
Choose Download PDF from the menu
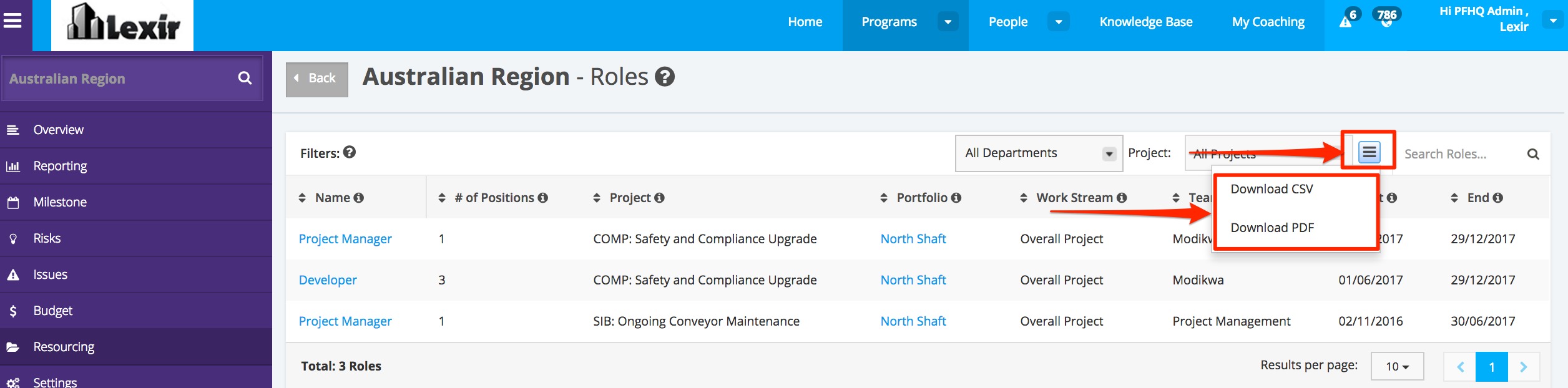1272,228
